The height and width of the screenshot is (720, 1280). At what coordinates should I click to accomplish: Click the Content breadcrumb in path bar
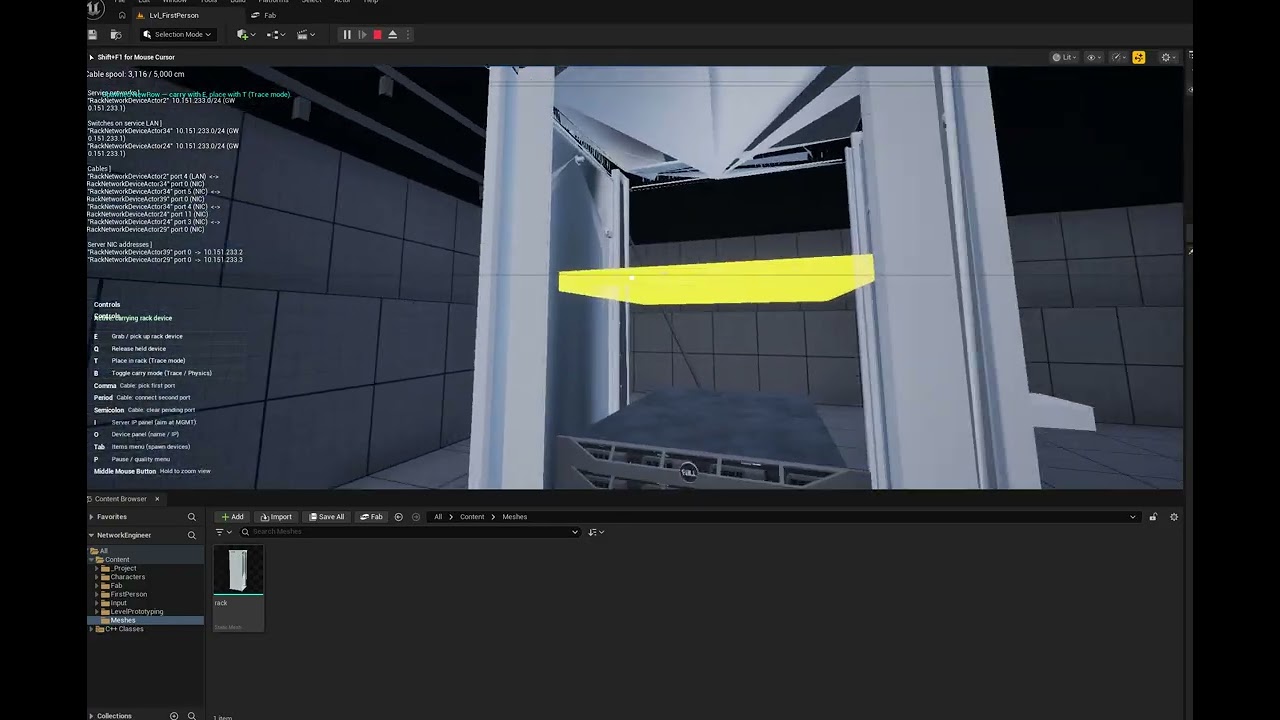pos(472,517)
